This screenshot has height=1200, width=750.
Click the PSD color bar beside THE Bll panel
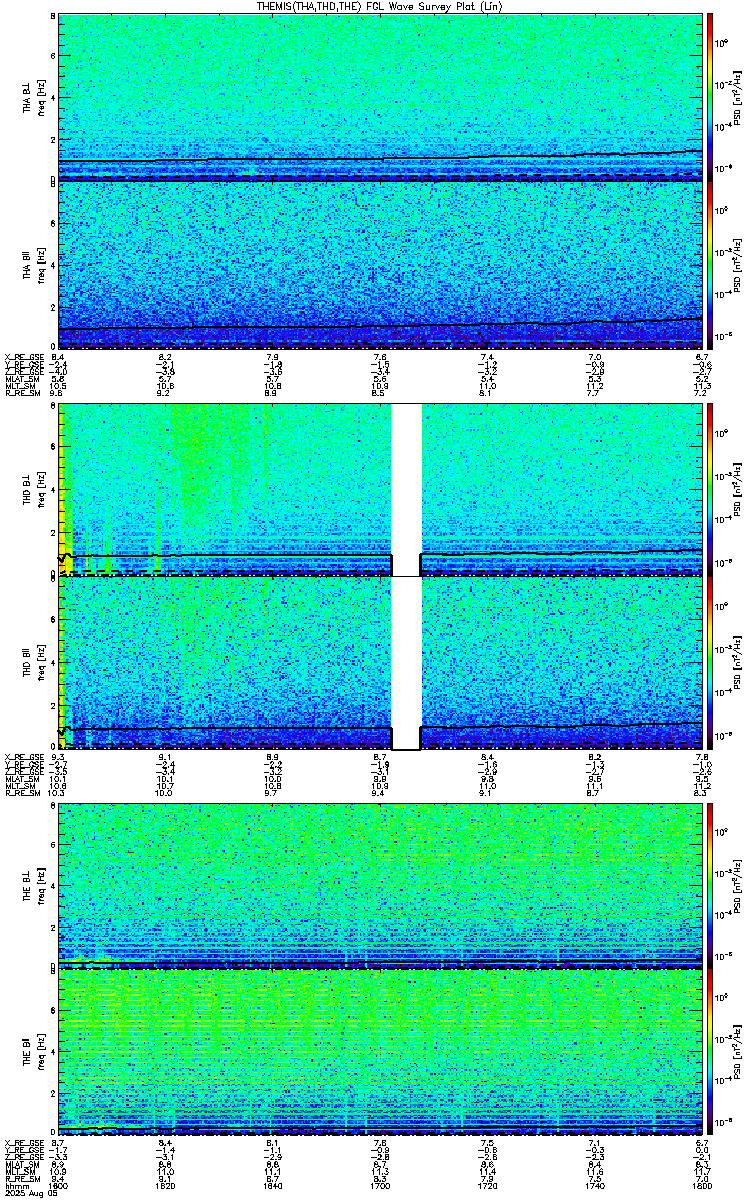pos(710,1050)
